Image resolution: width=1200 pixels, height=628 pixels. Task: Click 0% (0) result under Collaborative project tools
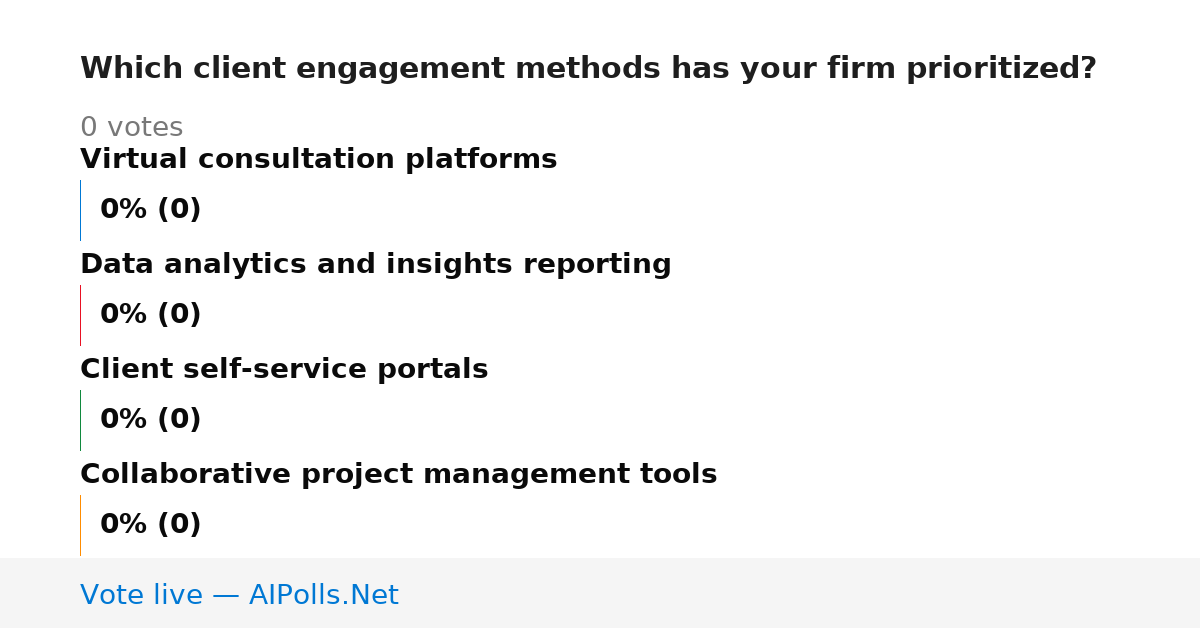point(150,525)
